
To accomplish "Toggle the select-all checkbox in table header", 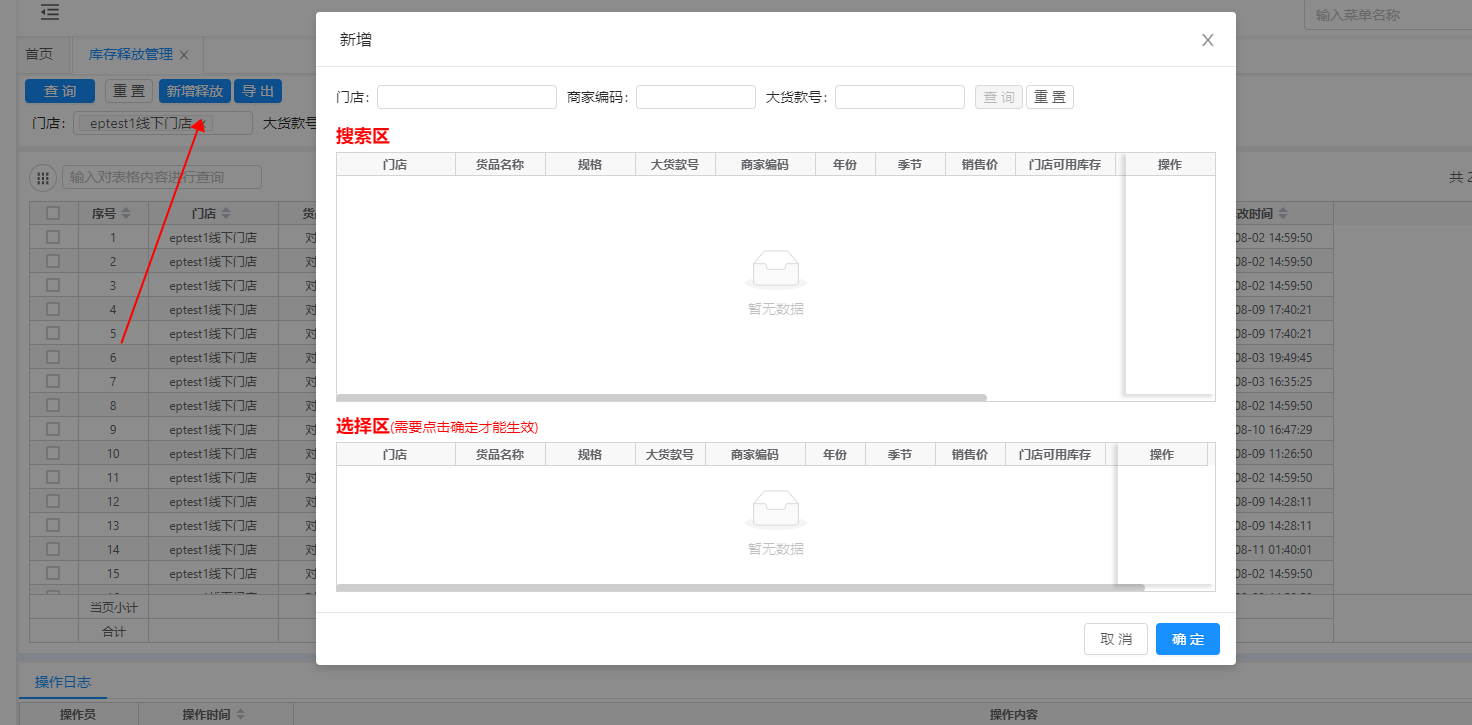I will click(x=53, y=213).
